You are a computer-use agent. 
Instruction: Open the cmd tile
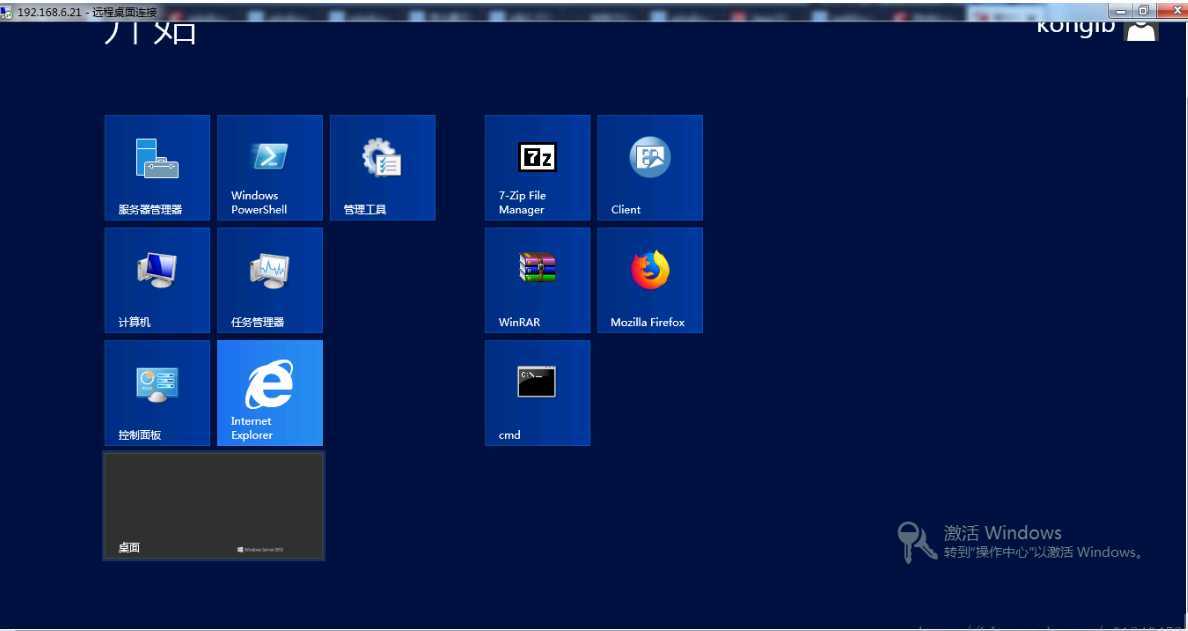pos(537,393)
